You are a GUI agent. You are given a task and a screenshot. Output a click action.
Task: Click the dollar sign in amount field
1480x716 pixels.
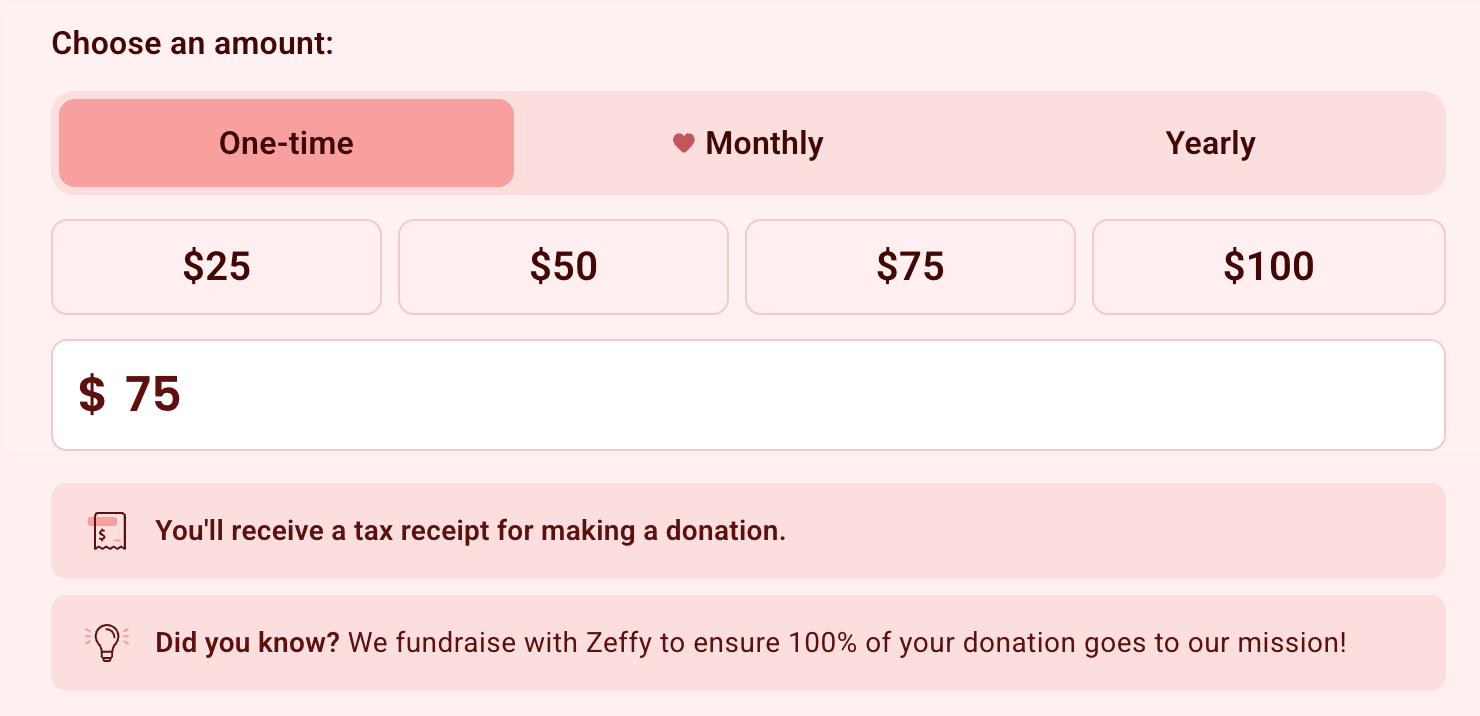tap(92, 395)
